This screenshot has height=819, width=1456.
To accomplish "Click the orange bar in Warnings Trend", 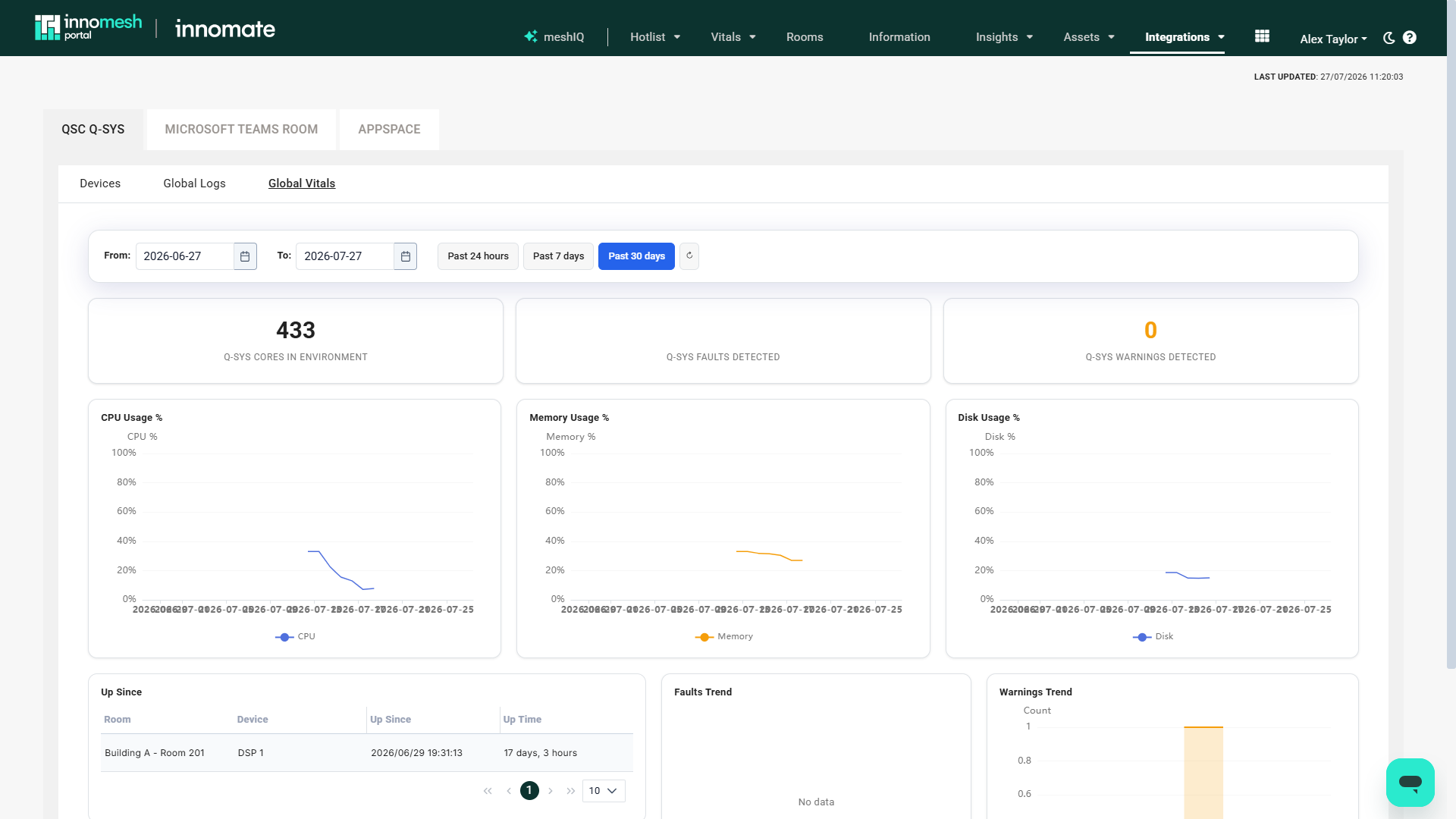I will coord(1203,772).
